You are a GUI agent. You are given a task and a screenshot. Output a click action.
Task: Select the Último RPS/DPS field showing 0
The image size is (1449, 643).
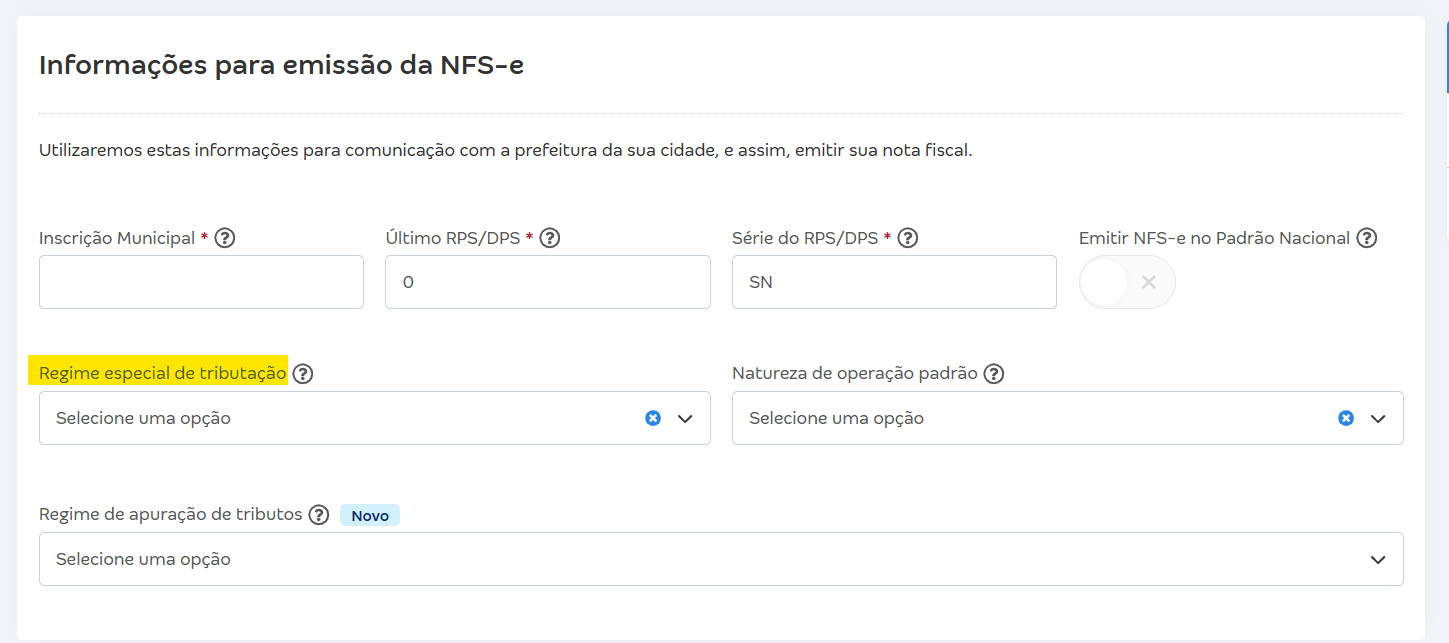[x=547, y=281]
